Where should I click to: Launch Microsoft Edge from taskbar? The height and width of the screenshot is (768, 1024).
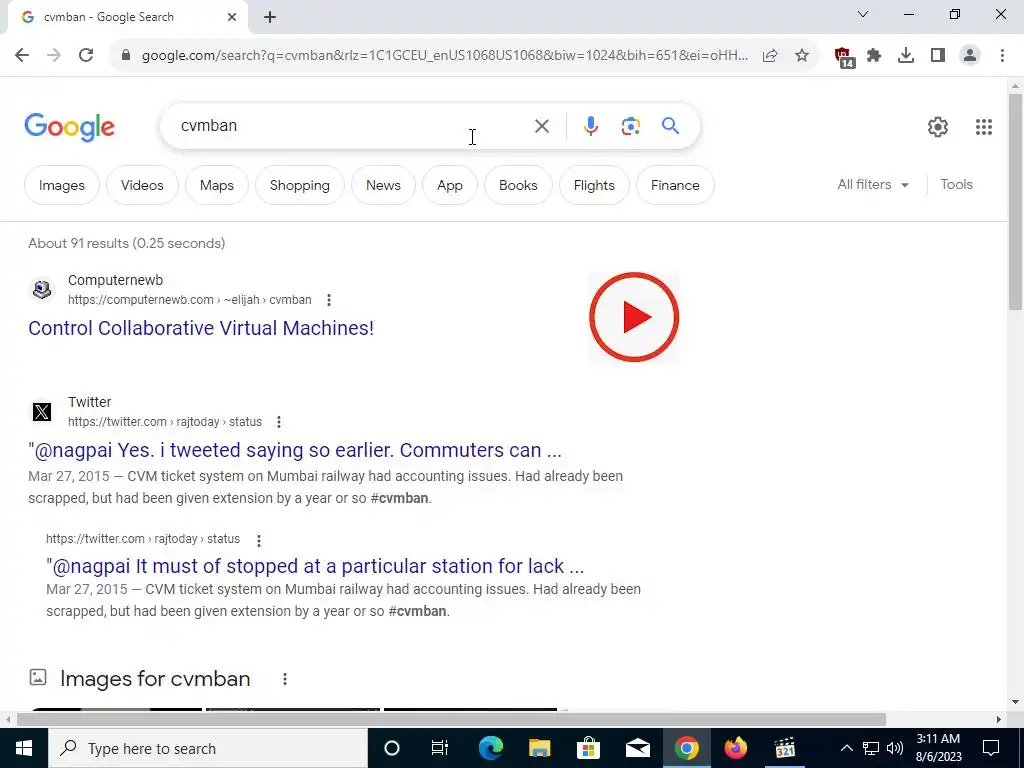[490, 748]
